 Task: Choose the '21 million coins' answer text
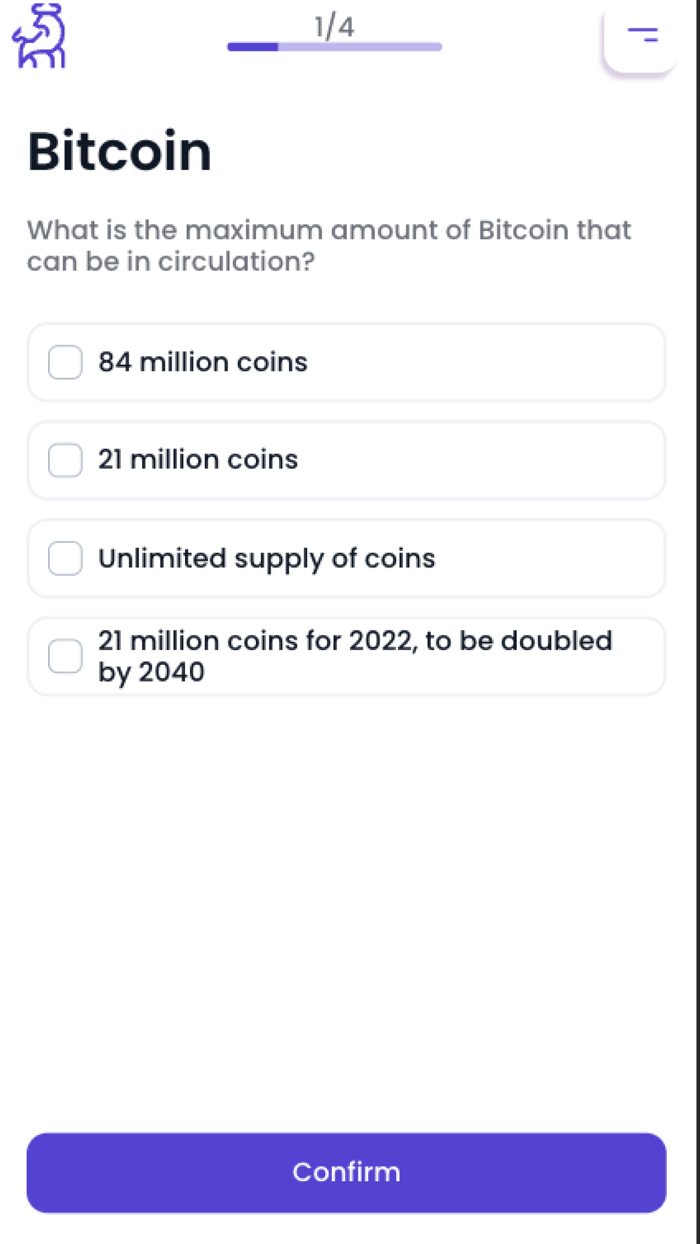tap(198, 460)
